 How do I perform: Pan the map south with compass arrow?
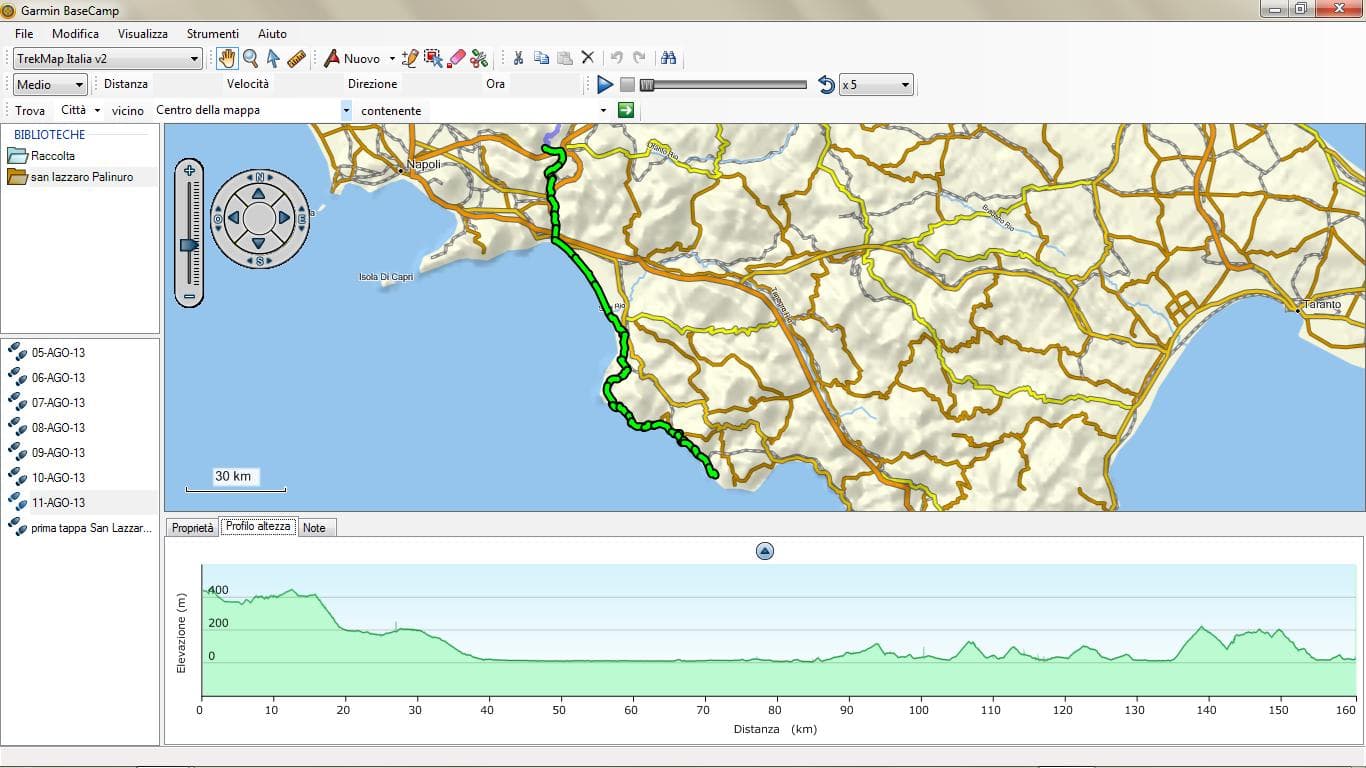coord(259,243)
